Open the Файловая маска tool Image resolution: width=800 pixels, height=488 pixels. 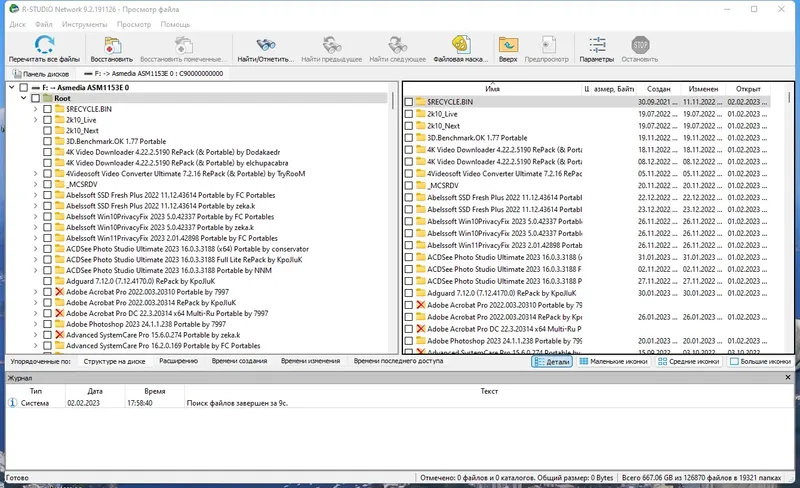point(461,45)
